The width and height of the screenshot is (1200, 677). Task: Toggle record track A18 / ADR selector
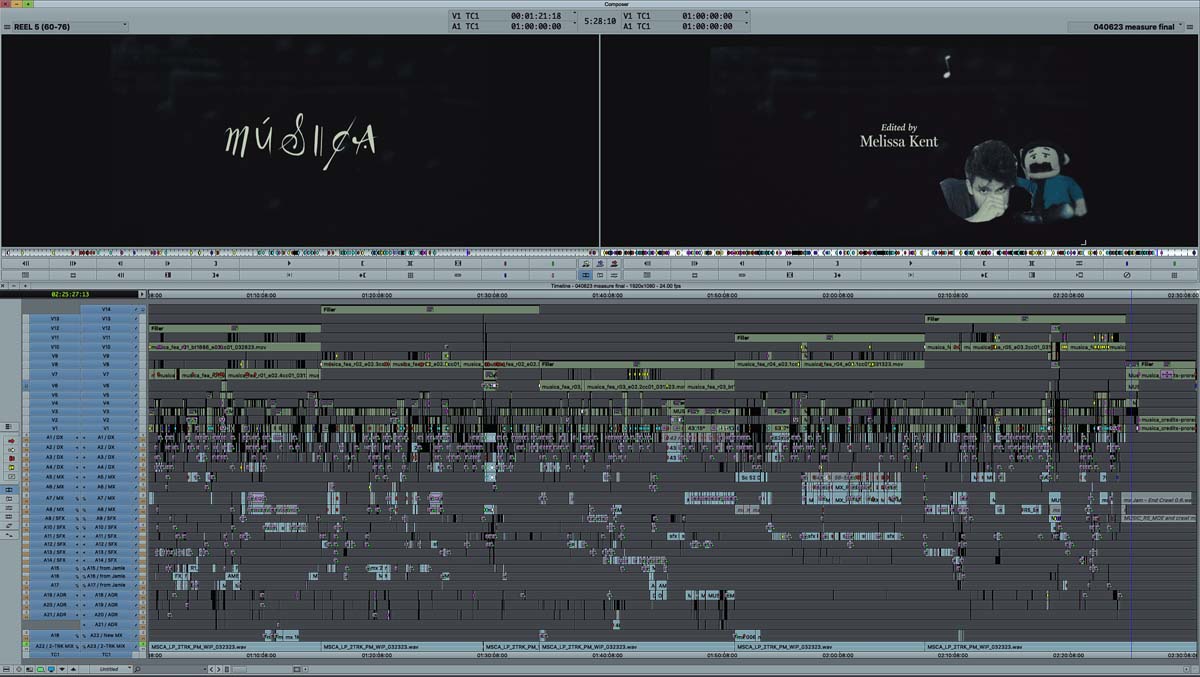click(x=106, y=594)
